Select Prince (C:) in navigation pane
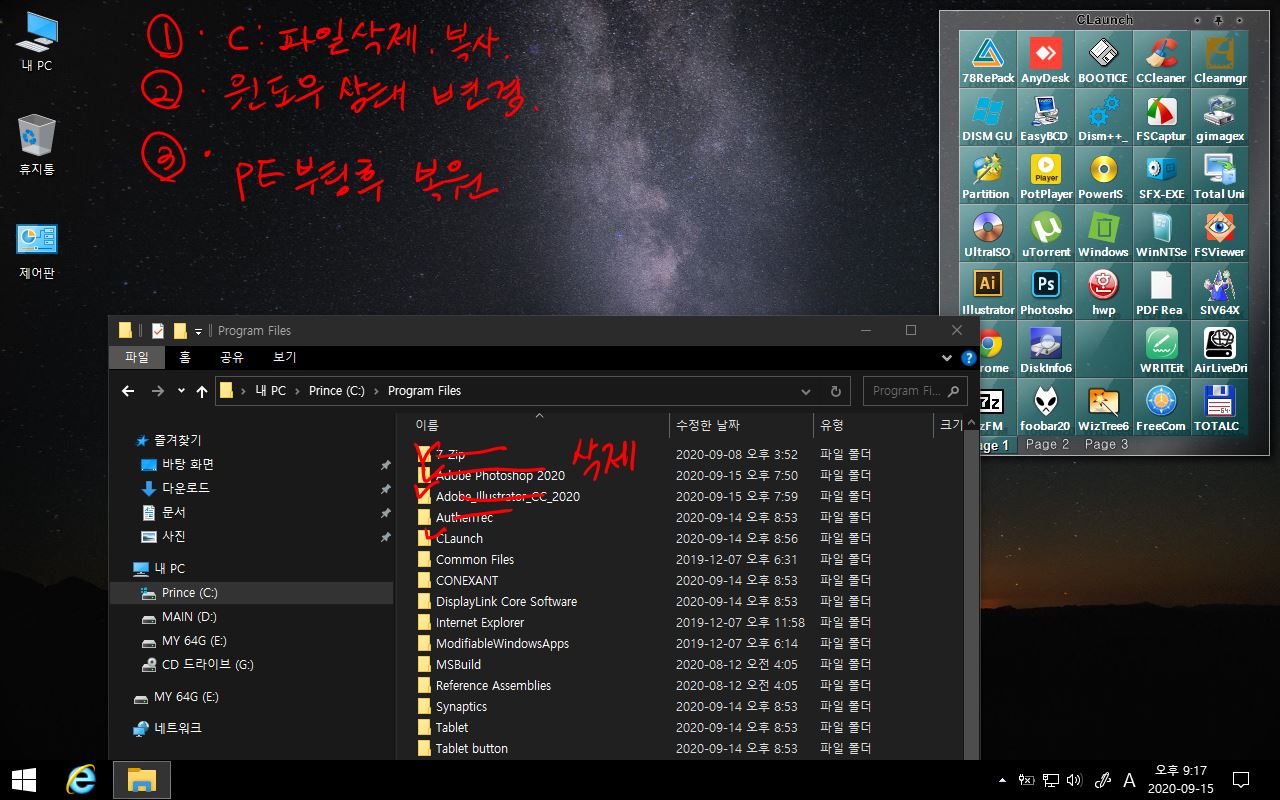 (252, 593)
